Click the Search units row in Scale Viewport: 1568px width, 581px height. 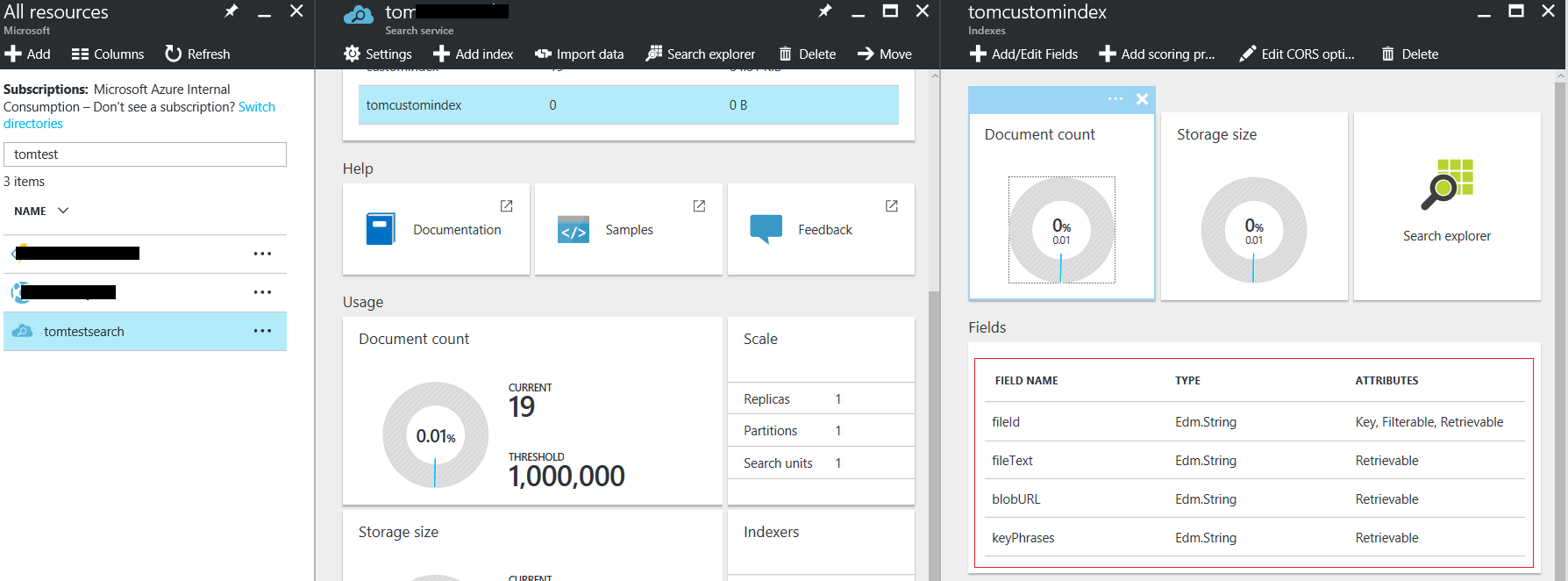(821, 463)
